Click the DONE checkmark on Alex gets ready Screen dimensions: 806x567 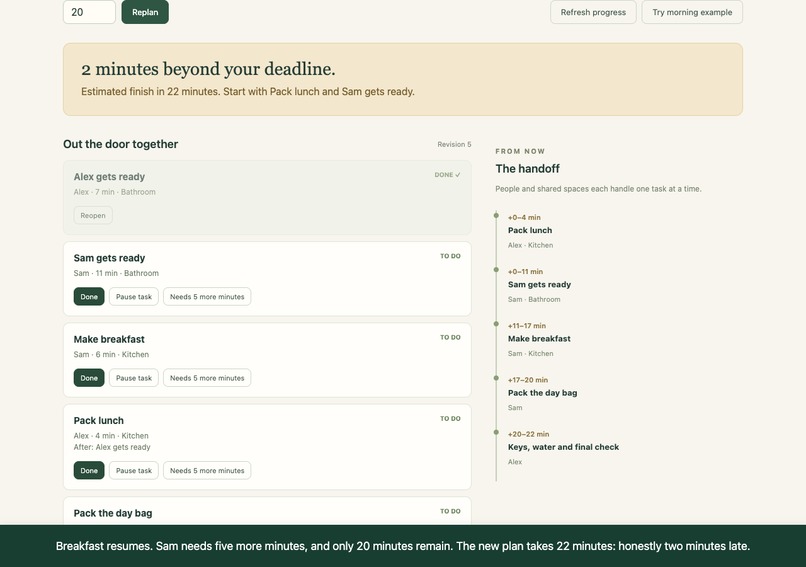tap(447, 175)
